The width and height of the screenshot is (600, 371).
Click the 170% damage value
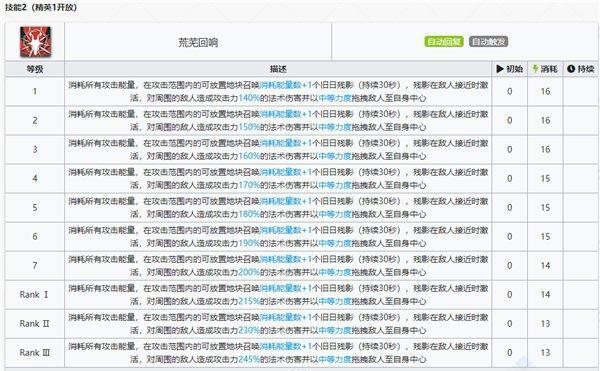tap(249, 185)
